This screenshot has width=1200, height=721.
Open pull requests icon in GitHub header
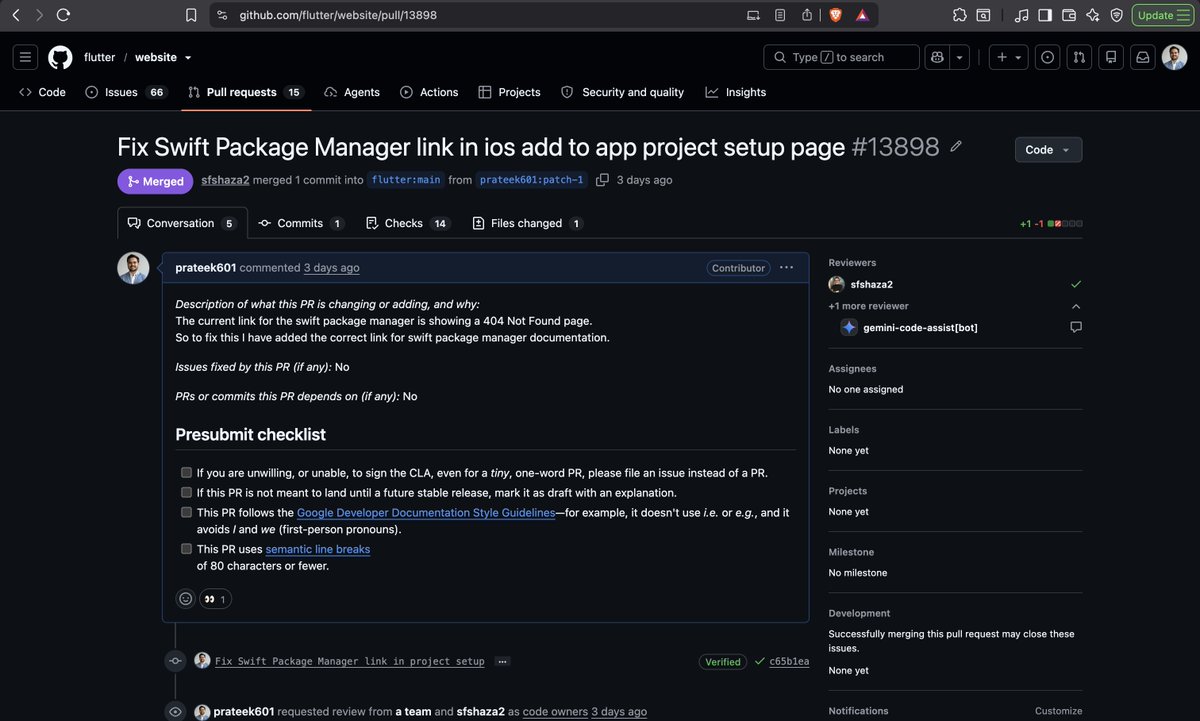coord(1079,57)
